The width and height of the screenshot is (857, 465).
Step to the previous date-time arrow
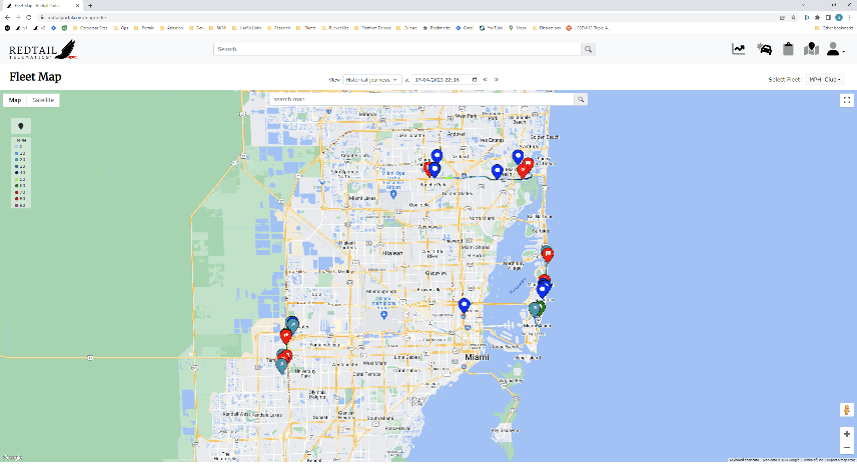click(485, 79)
